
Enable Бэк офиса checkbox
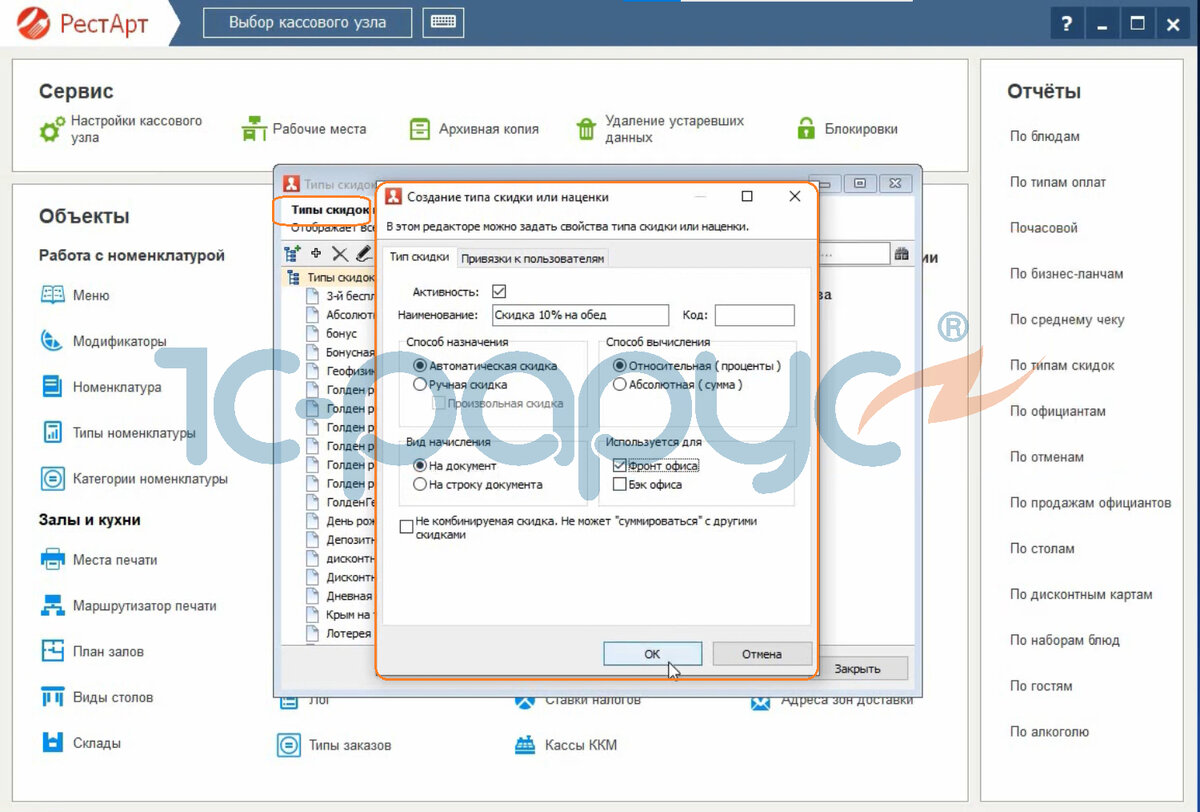pyautogui.click(x=620, y=485)
